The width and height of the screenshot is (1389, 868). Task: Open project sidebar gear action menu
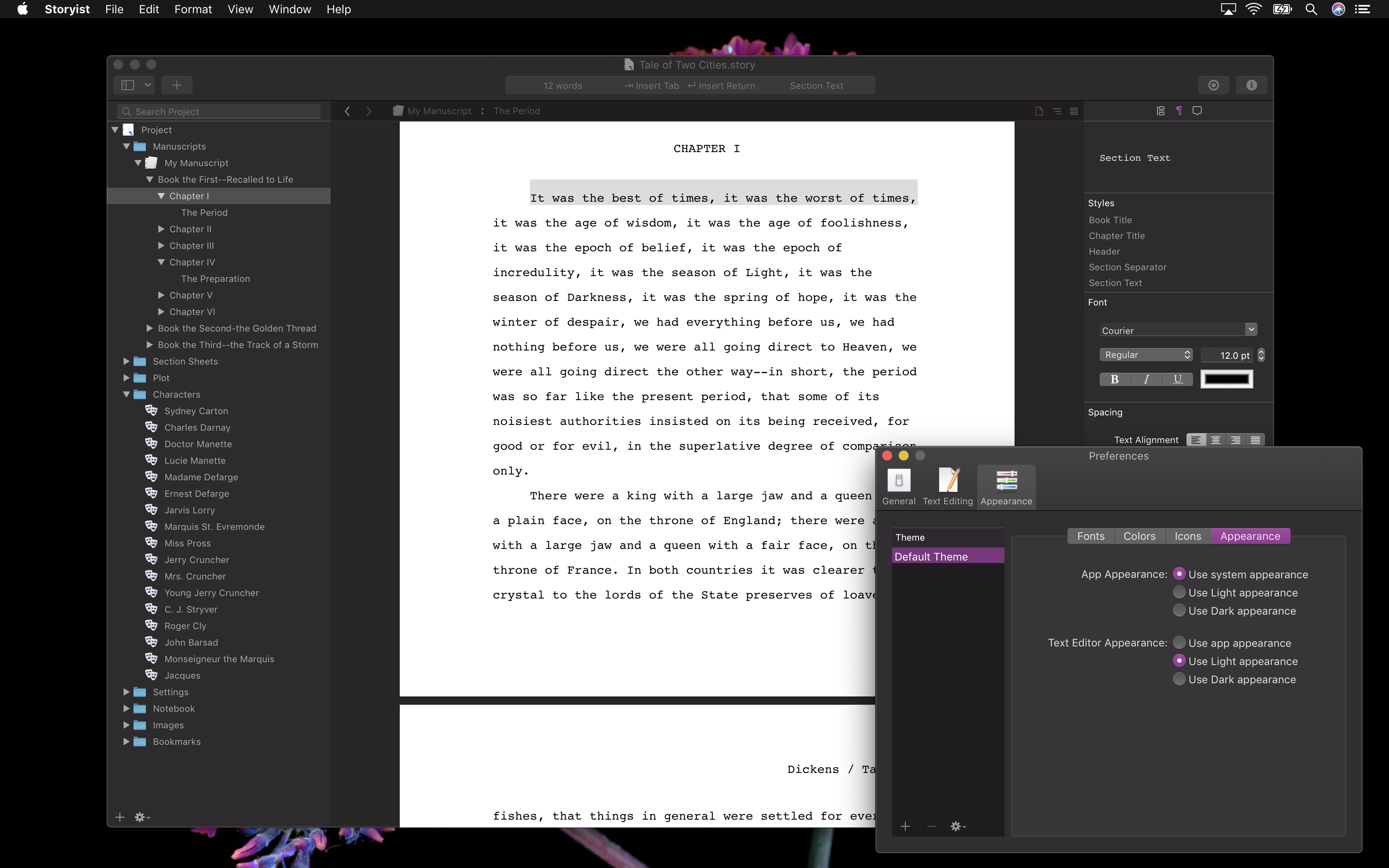click(142, 817)
